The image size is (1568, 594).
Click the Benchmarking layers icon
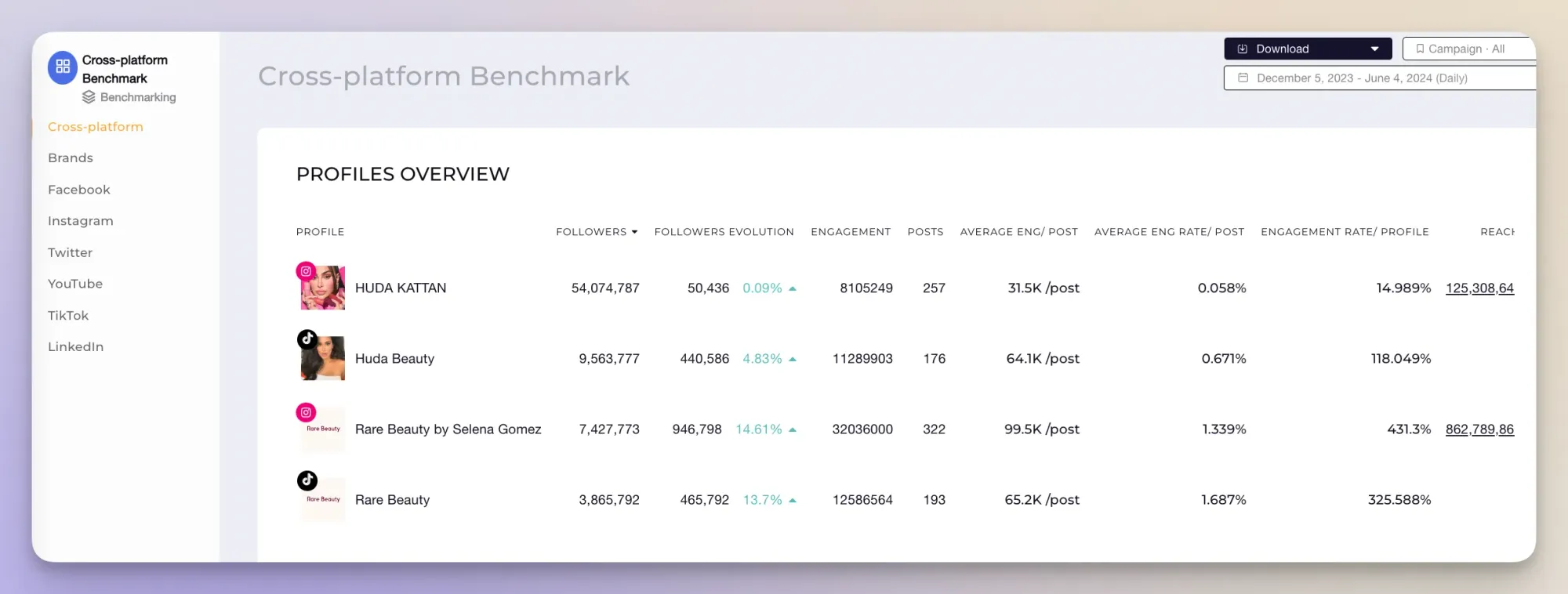[x=89, y=97]
